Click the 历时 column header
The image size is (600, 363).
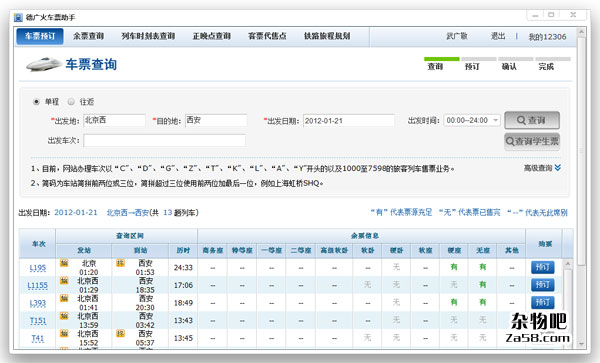[x=183, y=251]
